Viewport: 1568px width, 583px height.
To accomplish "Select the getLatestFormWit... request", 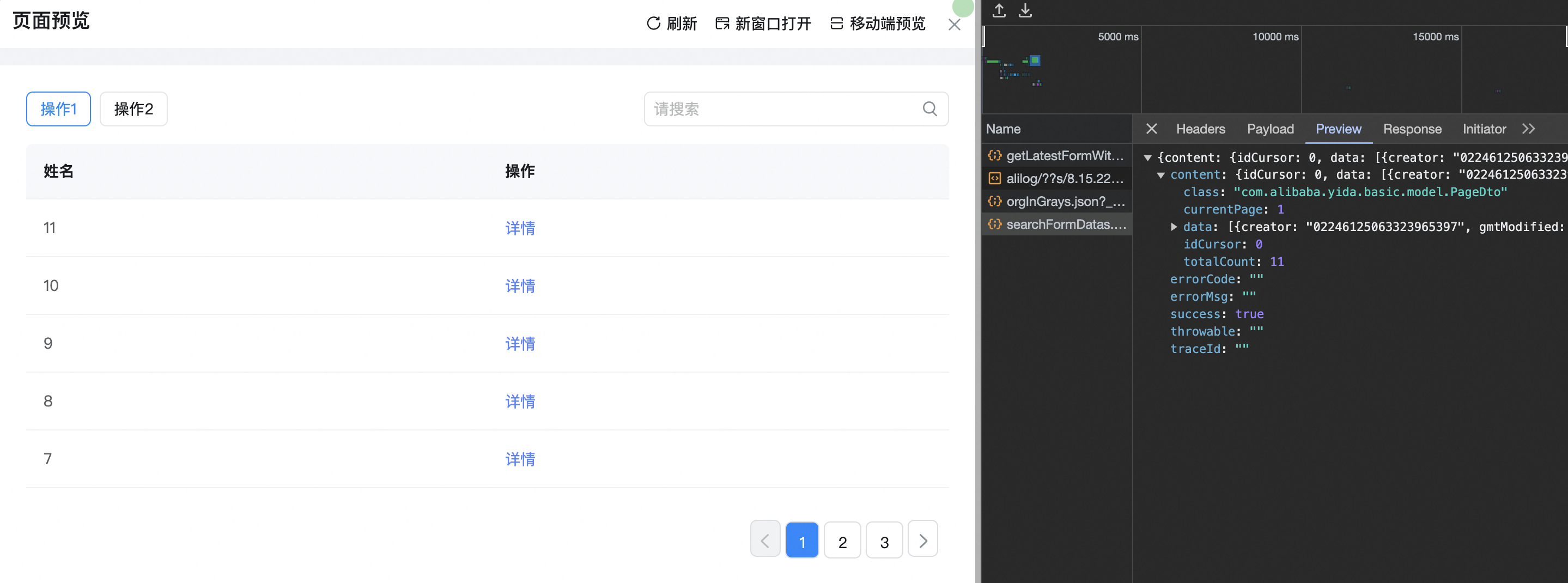I will point(1057,156).
